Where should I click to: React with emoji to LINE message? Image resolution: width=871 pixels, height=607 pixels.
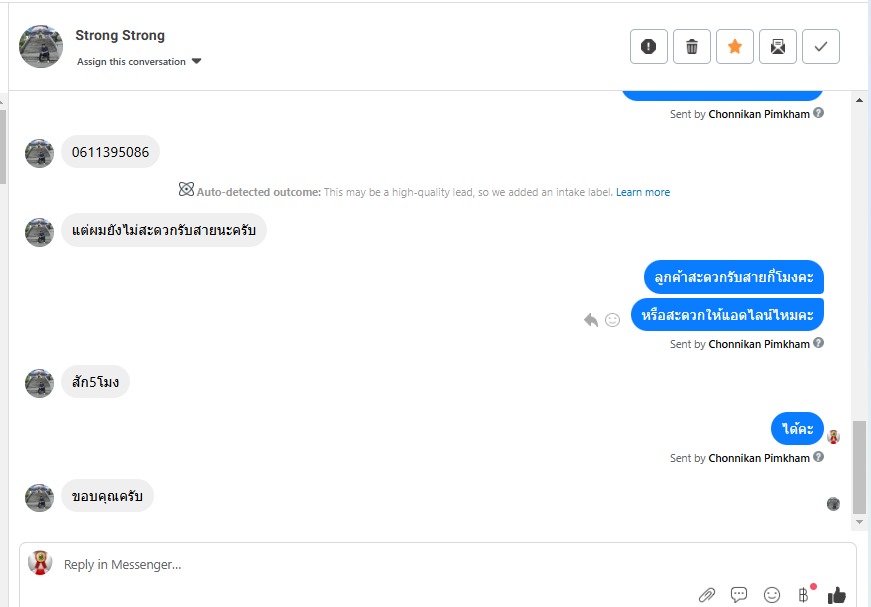(613, 320)
